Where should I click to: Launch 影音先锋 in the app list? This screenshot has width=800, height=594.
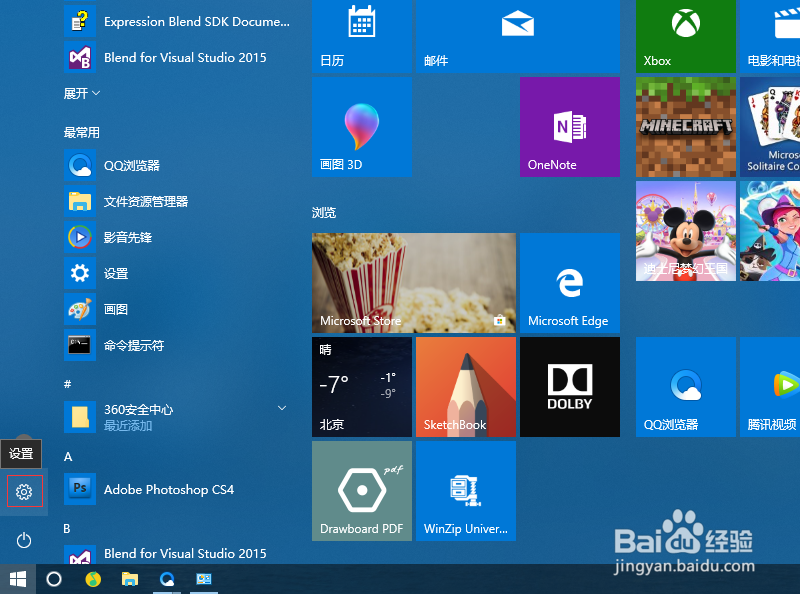[179, 237]
